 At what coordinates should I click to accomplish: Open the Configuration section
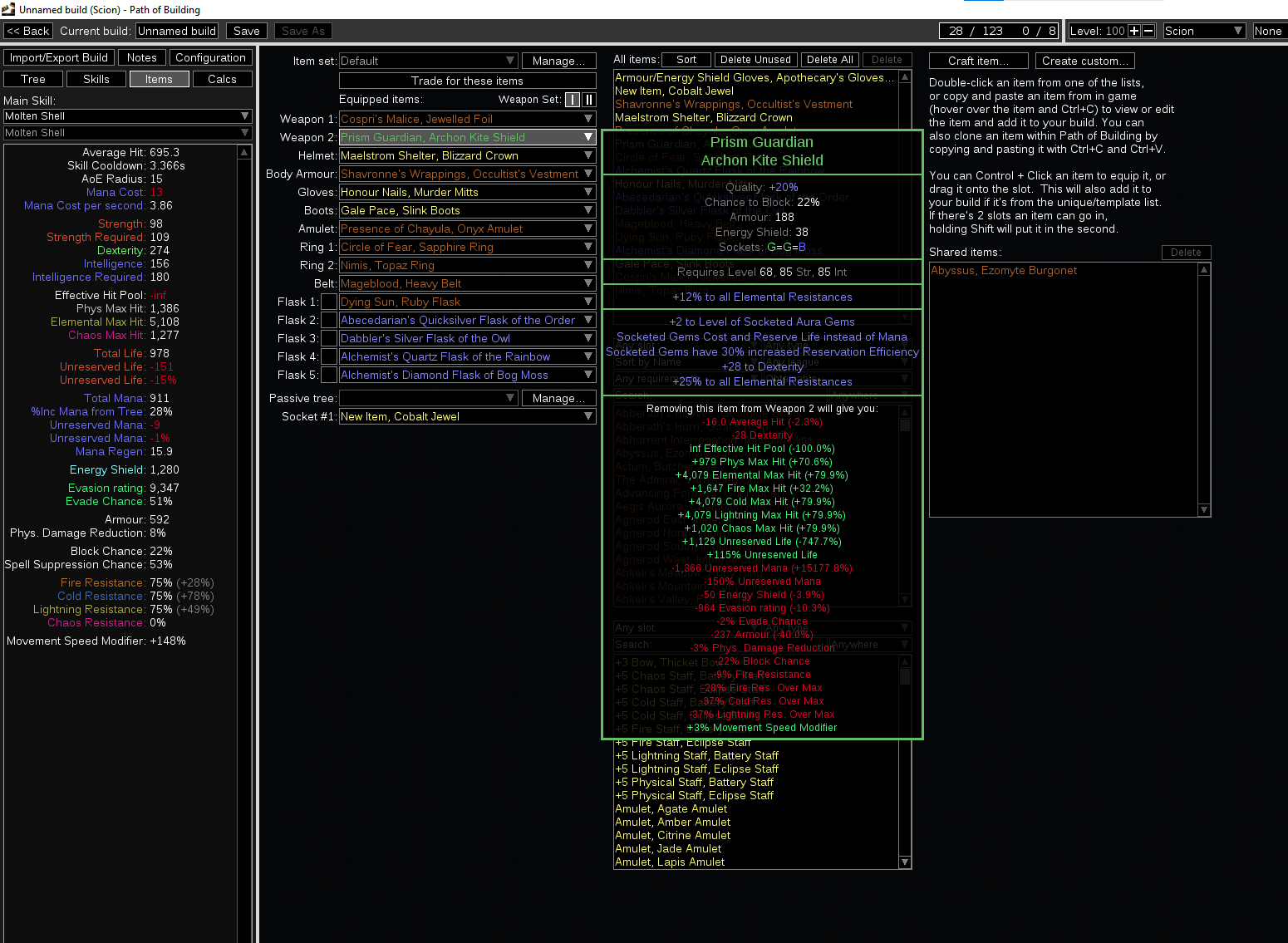(211, 57)
